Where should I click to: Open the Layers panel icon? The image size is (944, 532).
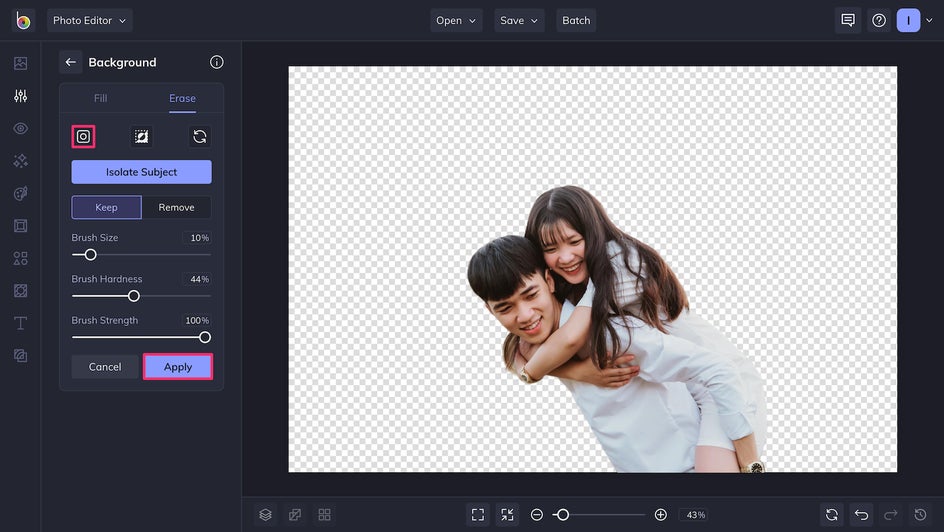click(266, 515)
